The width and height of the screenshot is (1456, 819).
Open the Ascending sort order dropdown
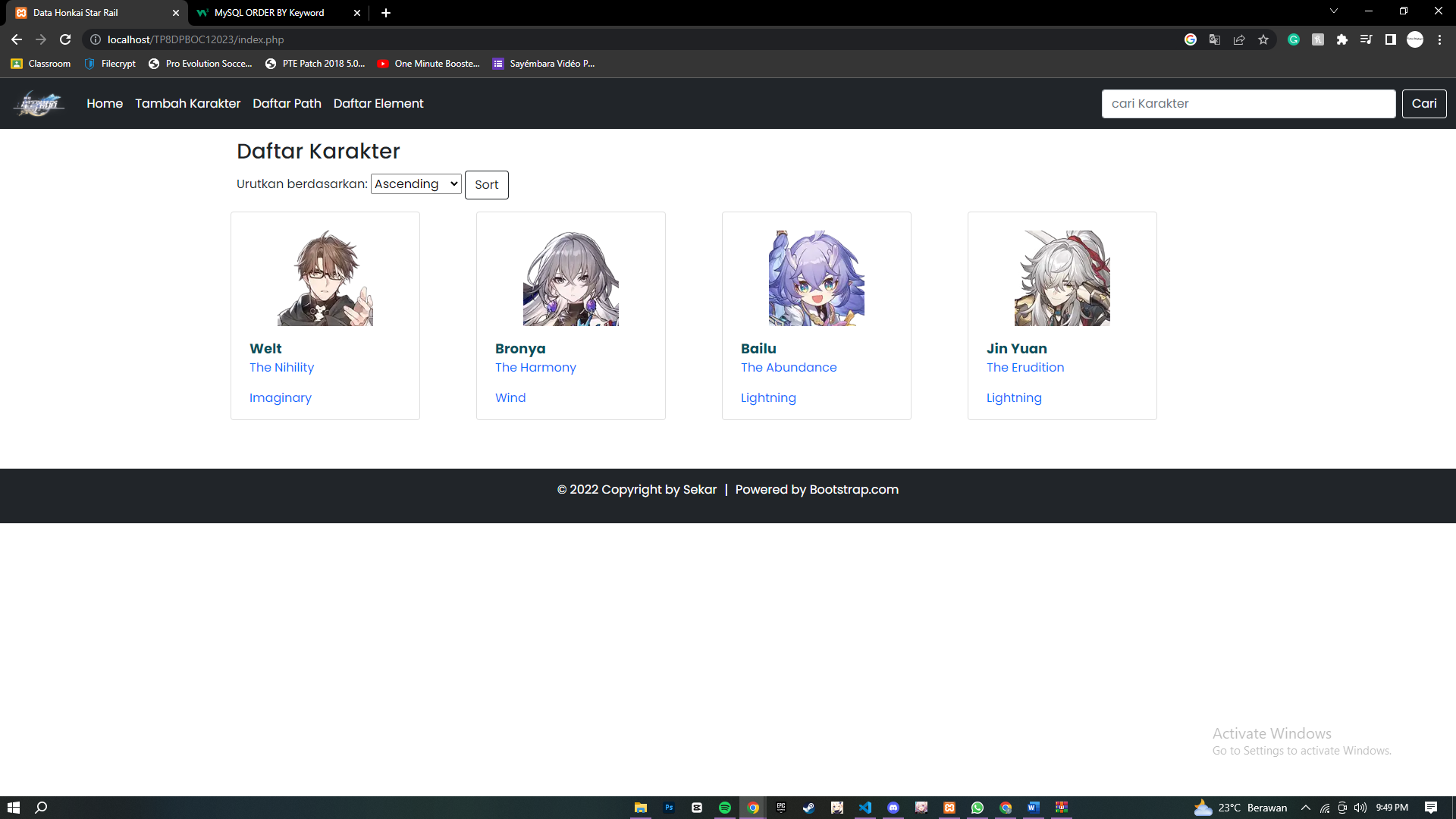tap(416, 184)
